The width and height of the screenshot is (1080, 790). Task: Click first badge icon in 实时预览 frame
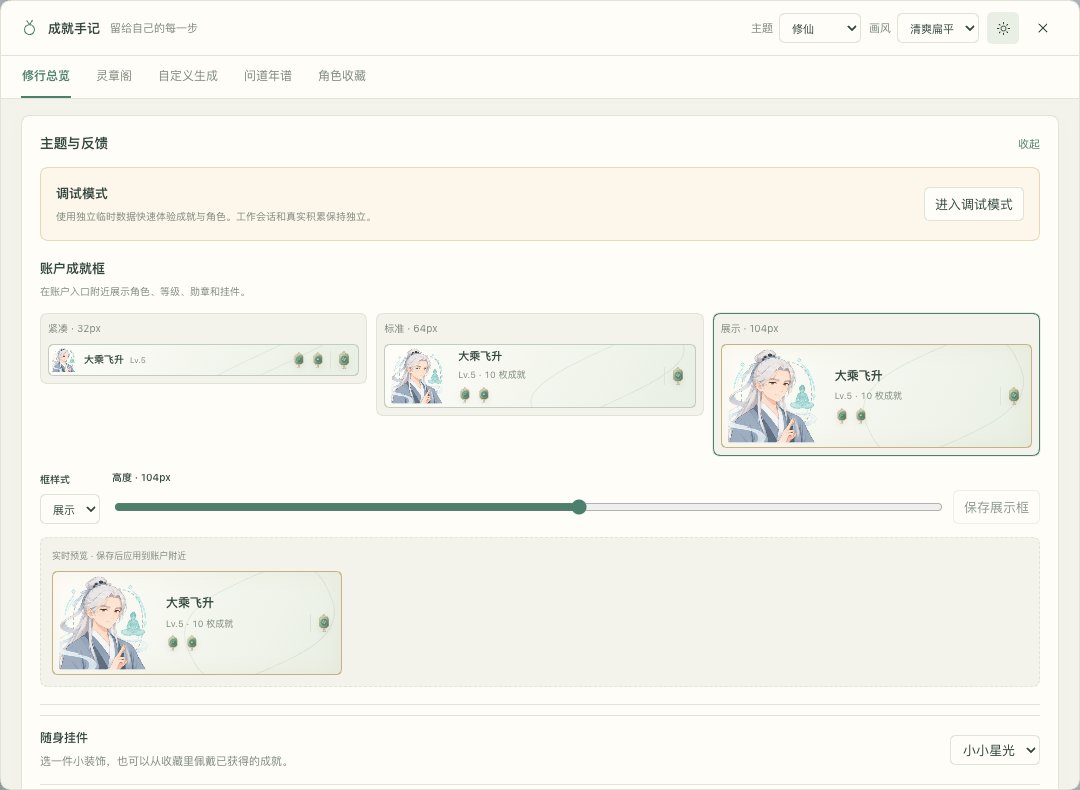coord(173,643)
